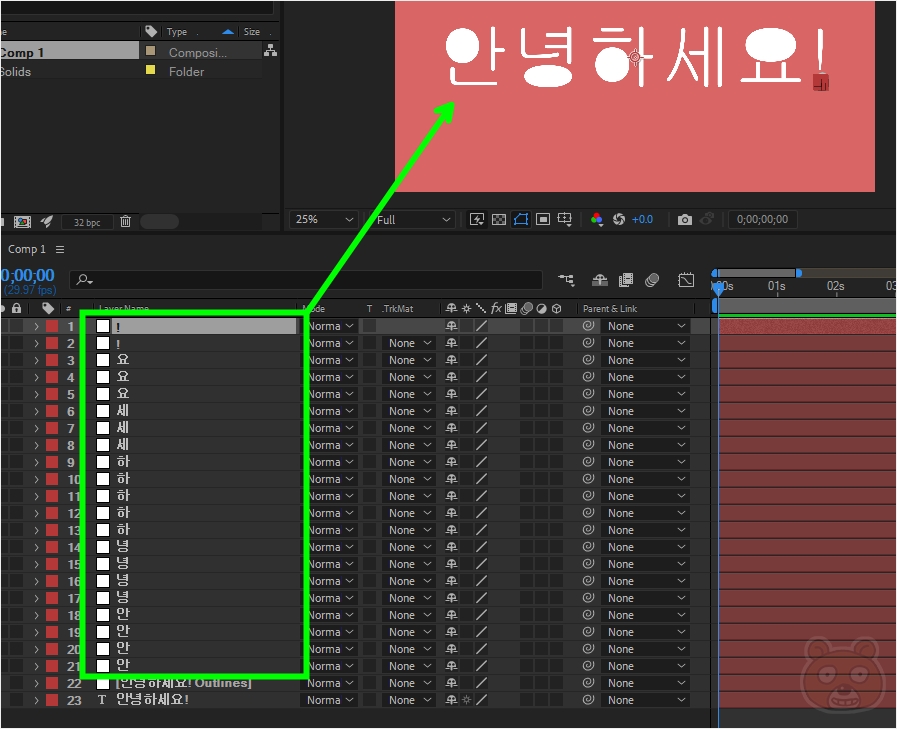This screenshot has width=897, height=729.
Task: Select the Solids folder in Project panel
Action: pos(15,72)
